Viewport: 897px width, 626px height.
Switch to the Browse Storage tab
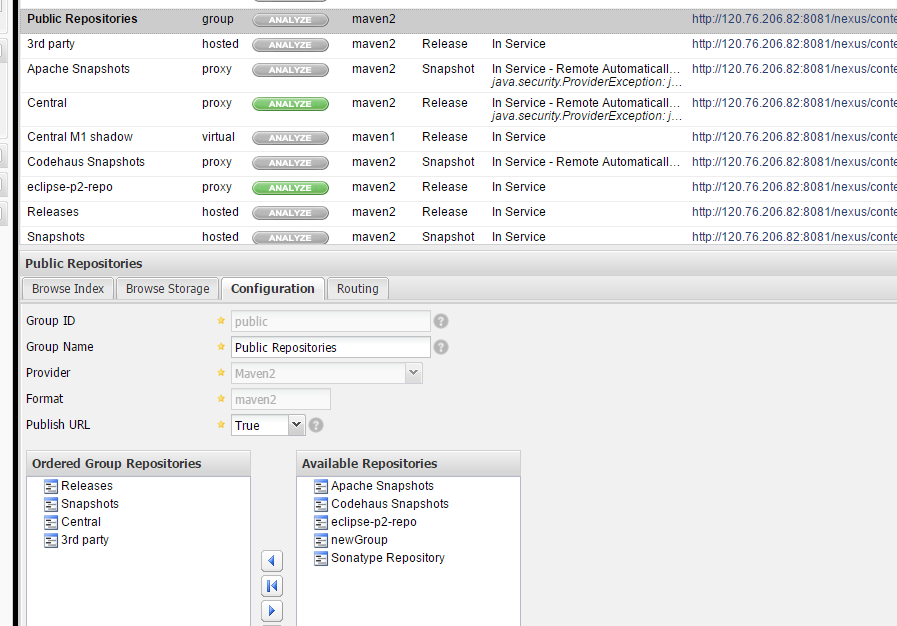[x=168, y=289]
